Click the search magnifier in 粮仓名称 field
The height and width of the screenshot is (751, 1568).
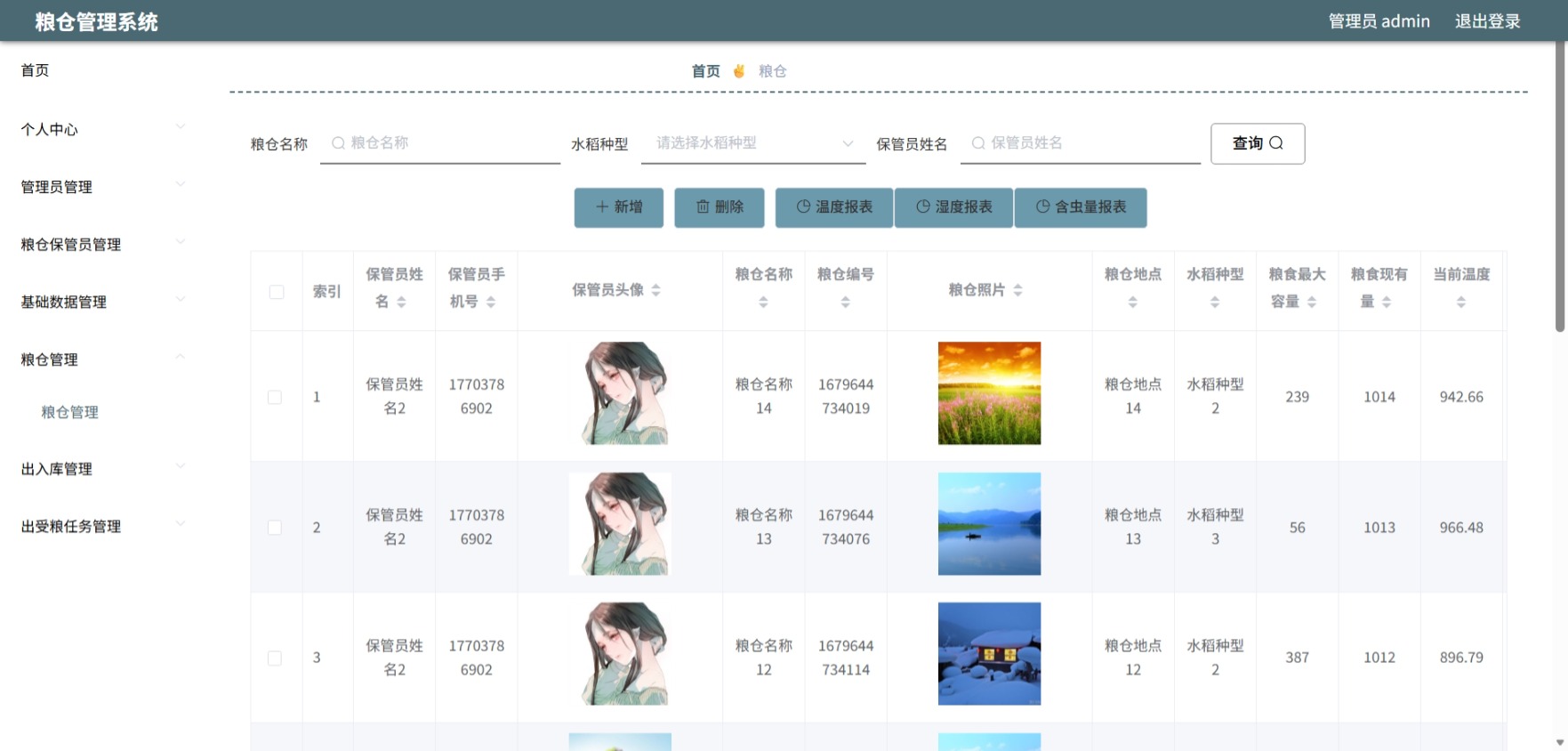(338, 143)
